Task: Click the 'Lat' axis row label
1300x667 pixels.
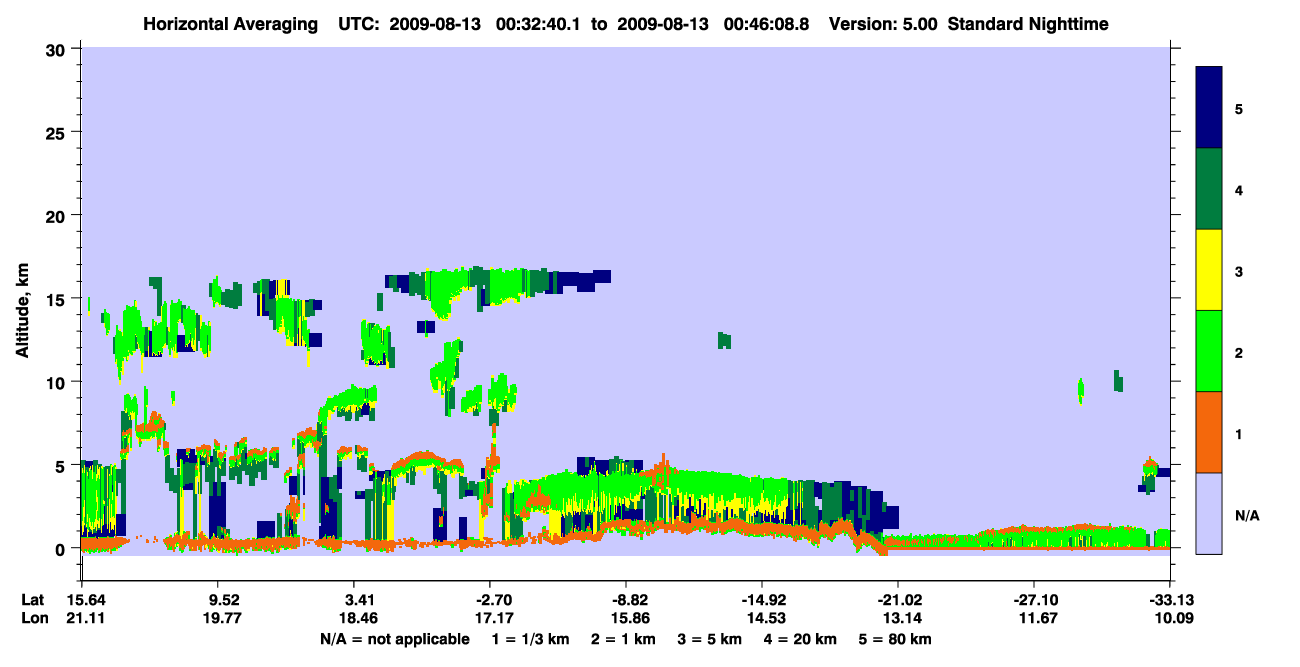Action: 33,600
